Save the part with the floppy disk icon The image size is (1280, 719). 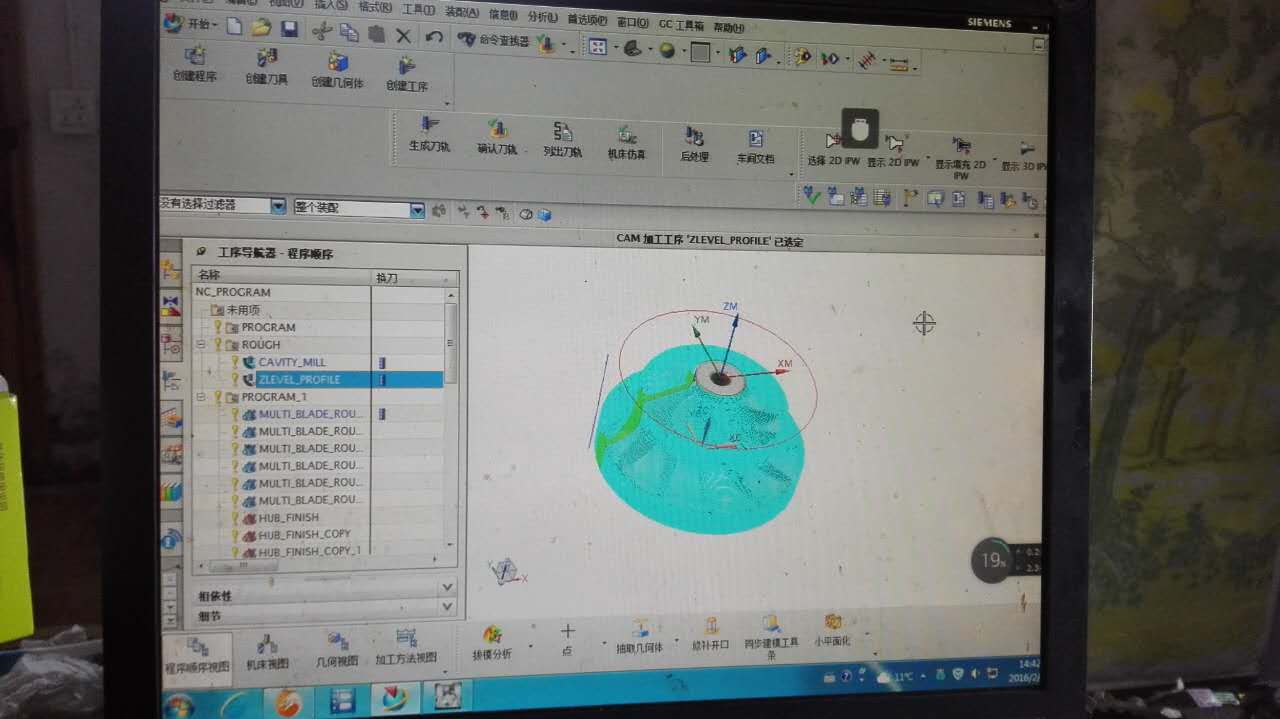[x=289, y=28]
